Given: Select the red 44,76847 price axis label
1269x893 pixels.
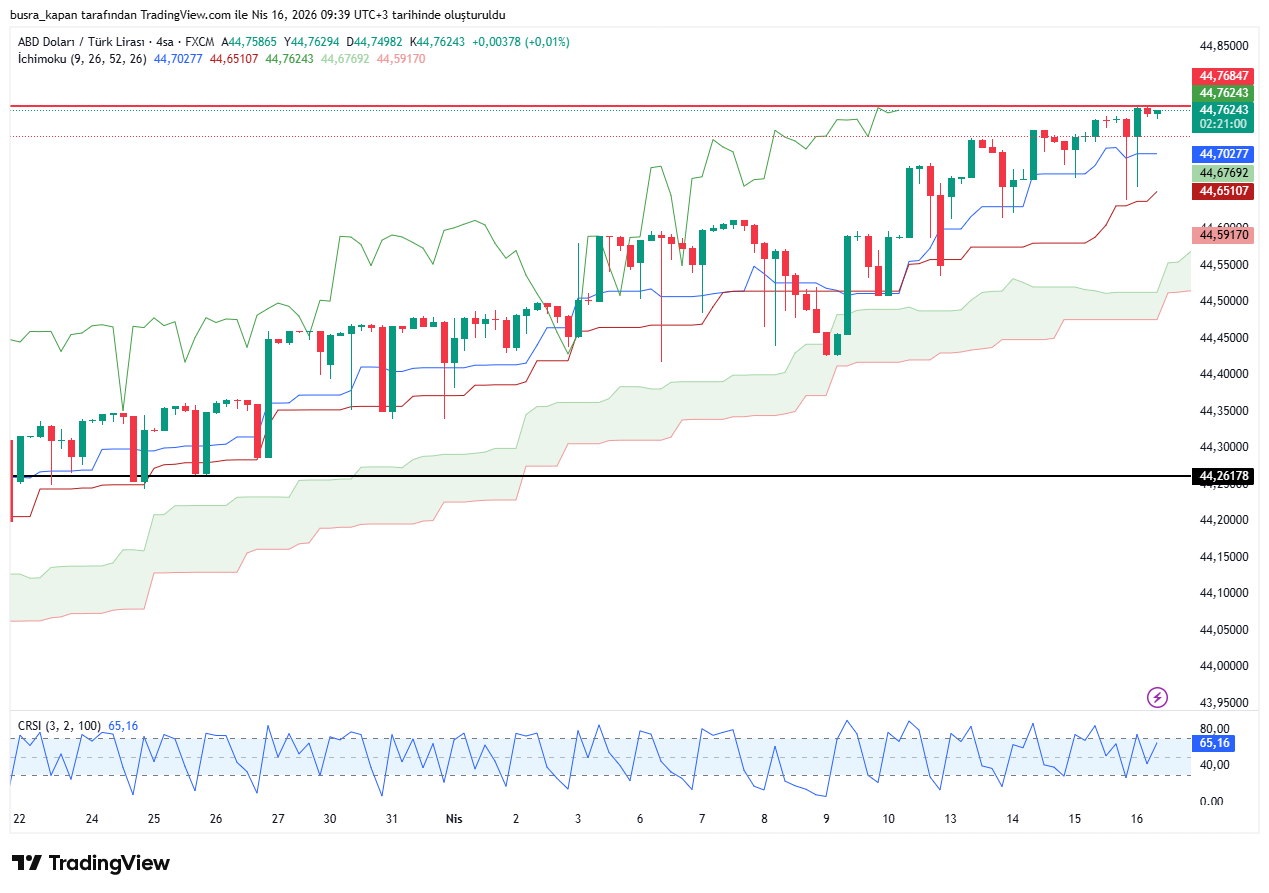Looking at the screenshot, I should point(1223,76).
